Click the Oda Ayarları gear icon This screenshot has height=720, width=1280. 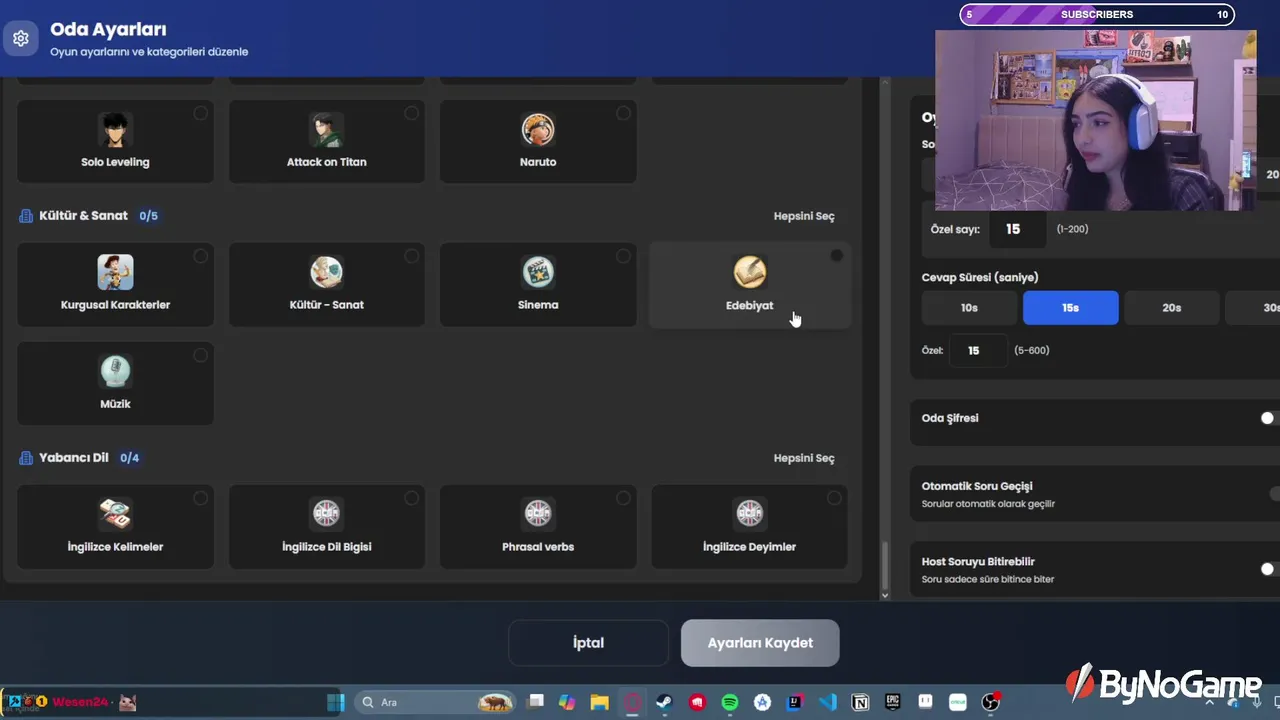point(21,39)
